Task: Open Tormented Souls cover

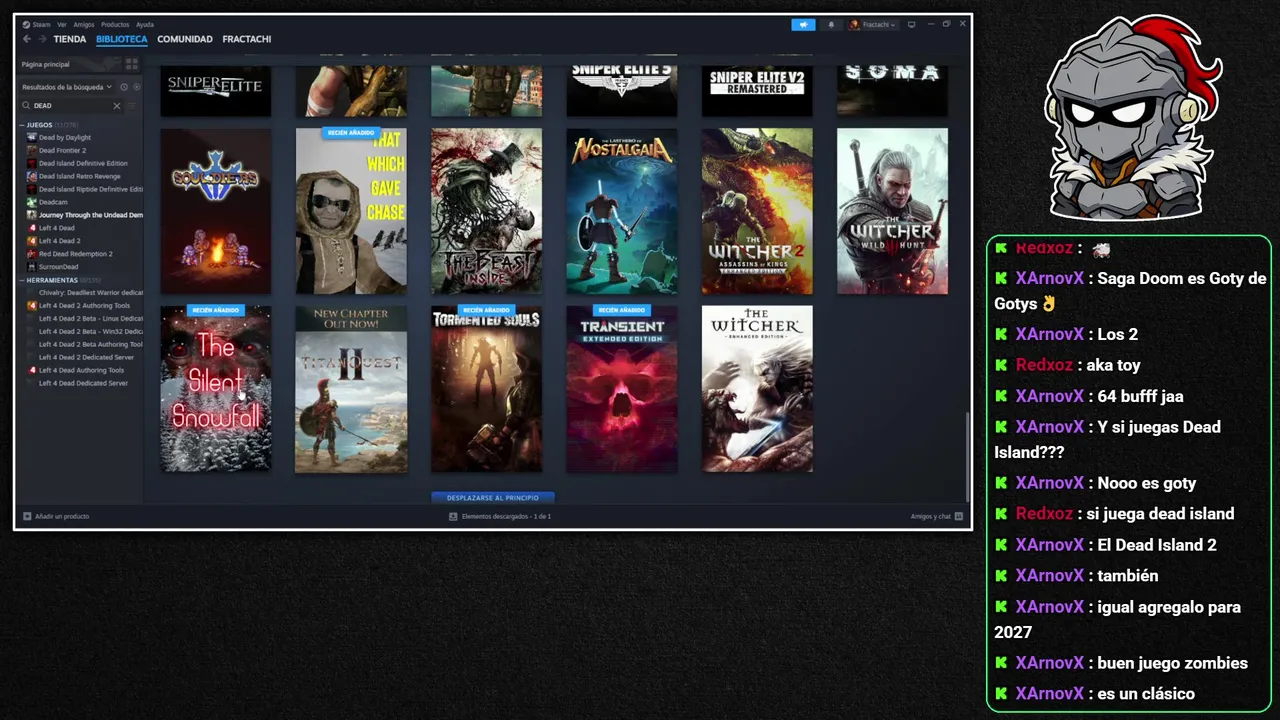Action: coord(486,389)
